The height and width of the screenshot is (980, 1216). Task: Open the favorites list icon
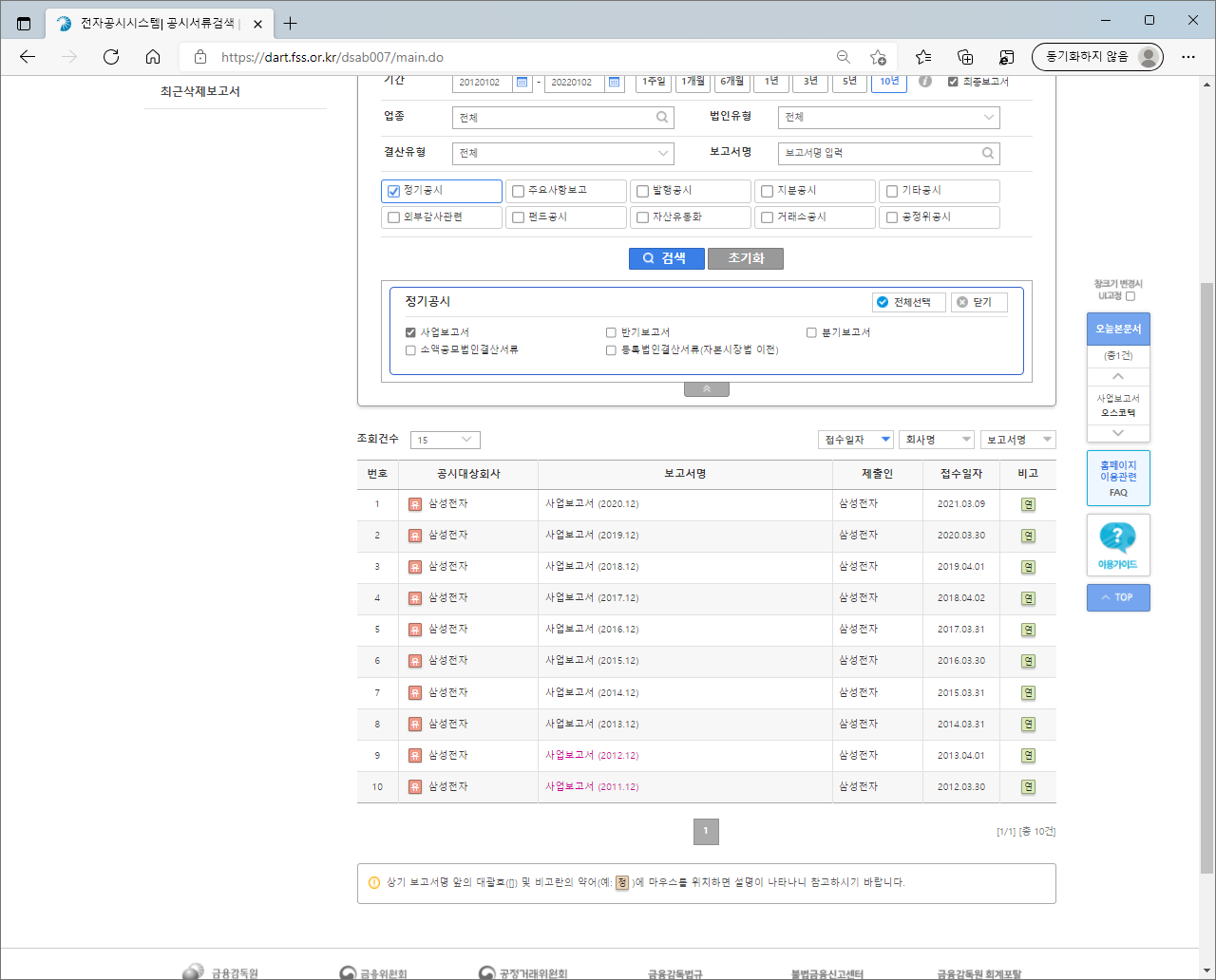(x=923, y=57)
